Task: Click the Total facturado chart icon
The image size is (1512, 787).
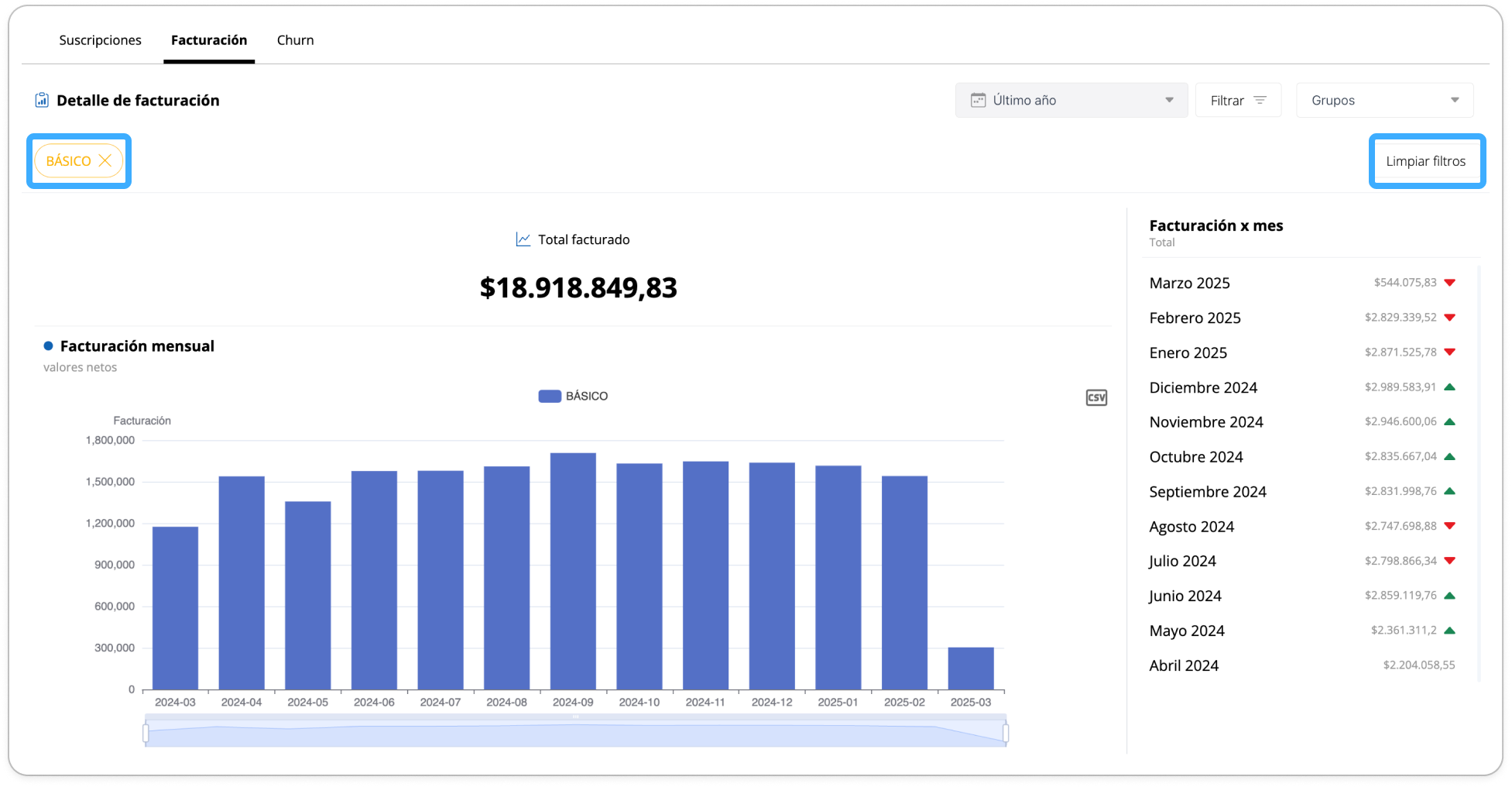Action: 523,239
